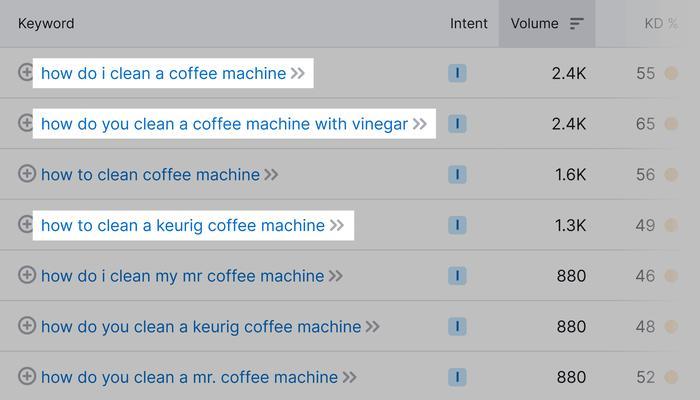Image resolution: width=700 pixels, height=400 pixels.
Task: Expand arrows after 'how to clean coffee machine'
Action: click(x=271, y=175)
